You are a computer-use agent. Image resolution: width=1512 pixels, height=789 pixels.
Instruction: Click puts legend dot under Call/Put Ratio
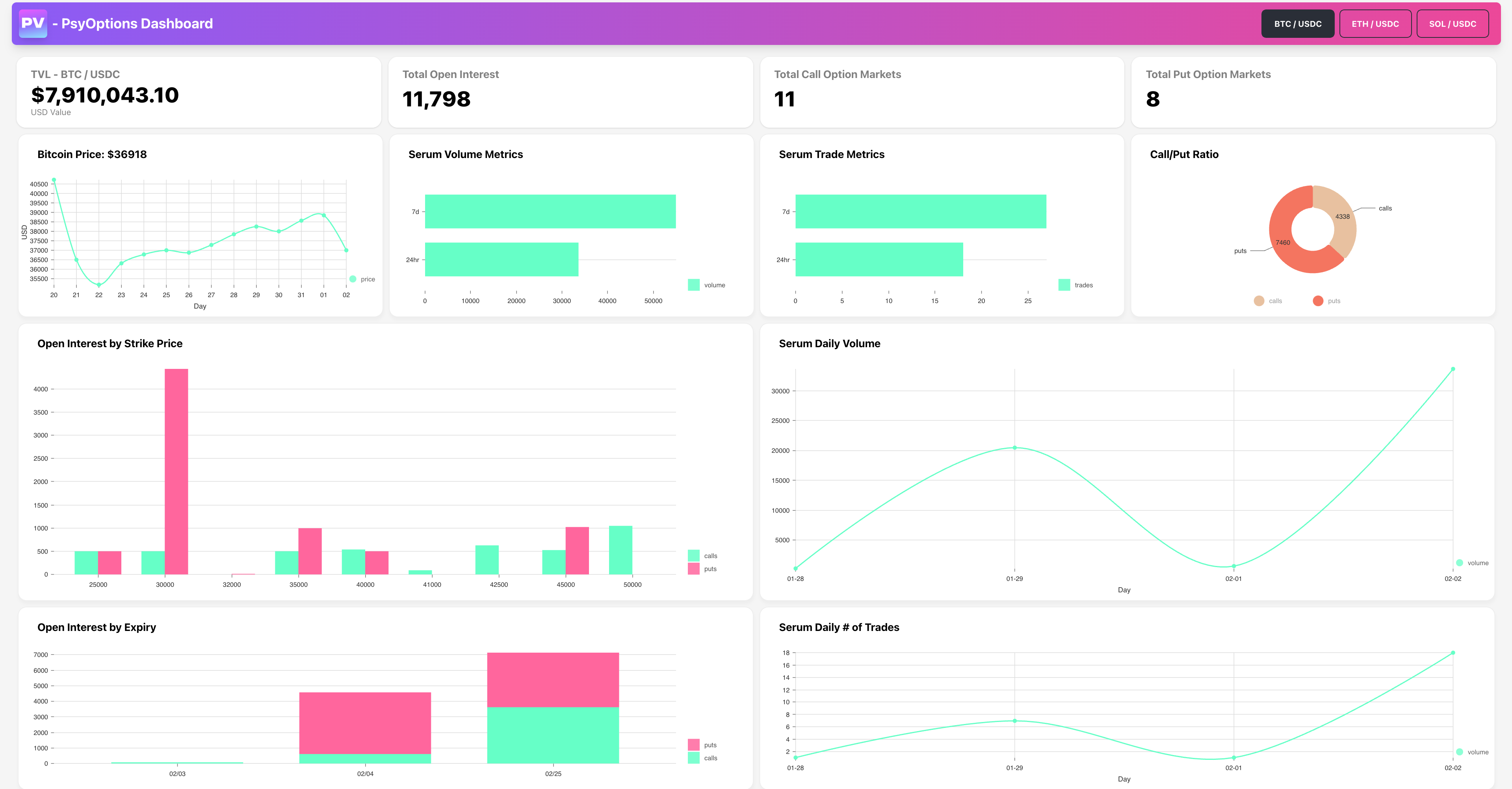[x=1318, y=301]
